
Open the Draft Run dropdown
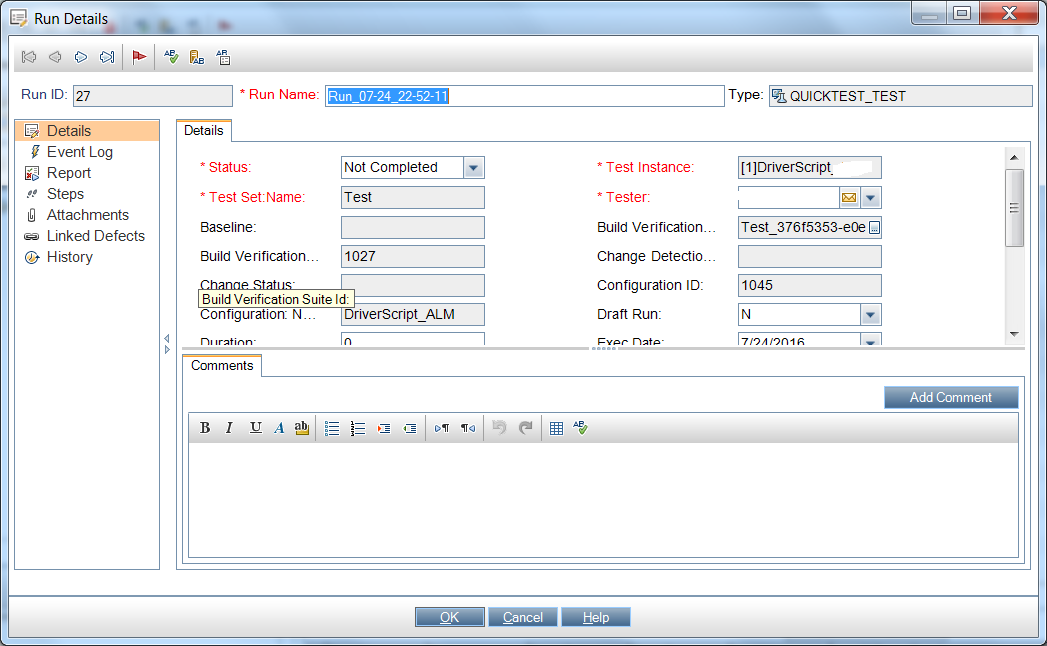[869, 314]
